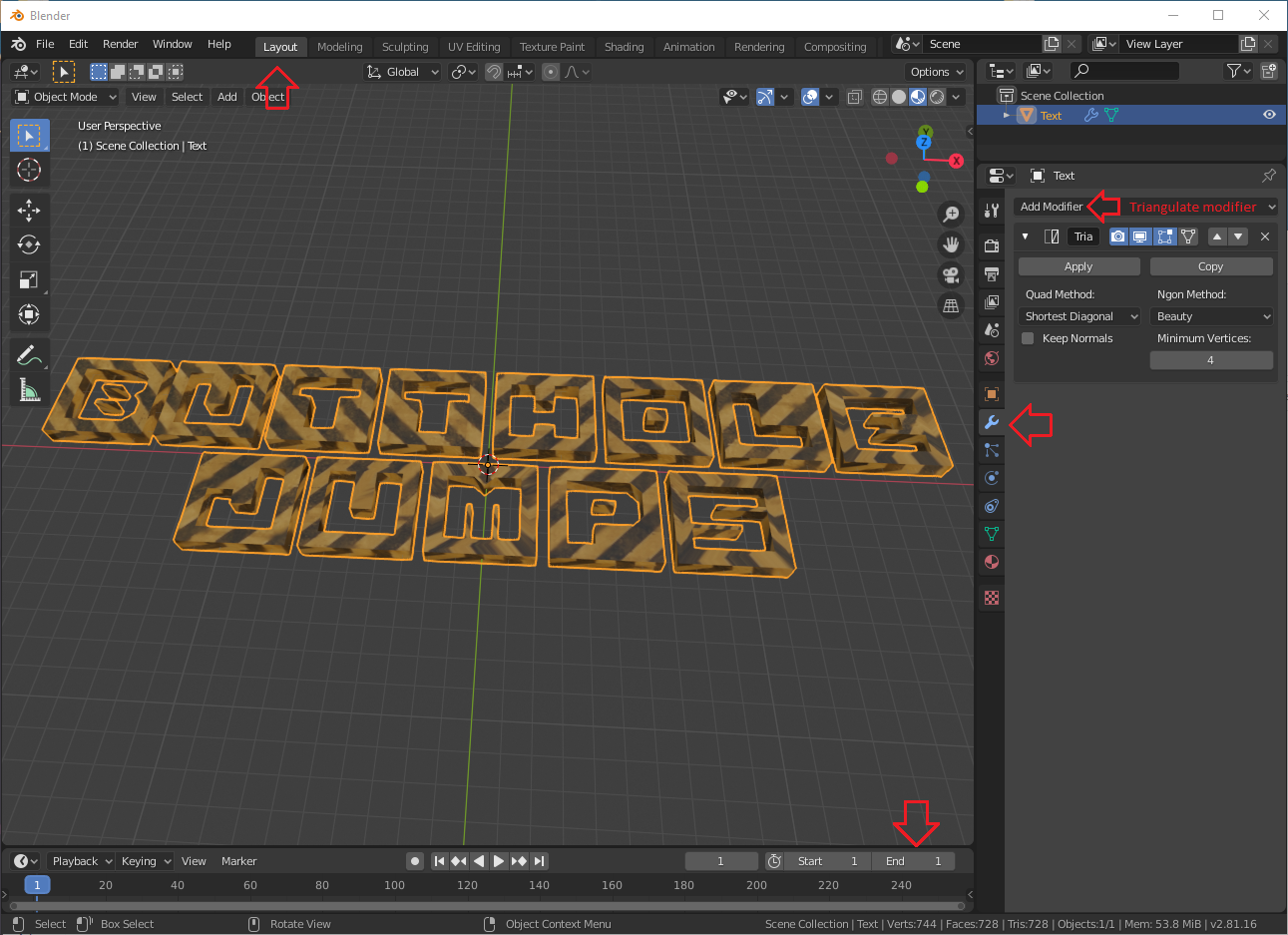The image size is (1288, 935).
Task: Click the pan view hand icon
Action: (952, 244)
